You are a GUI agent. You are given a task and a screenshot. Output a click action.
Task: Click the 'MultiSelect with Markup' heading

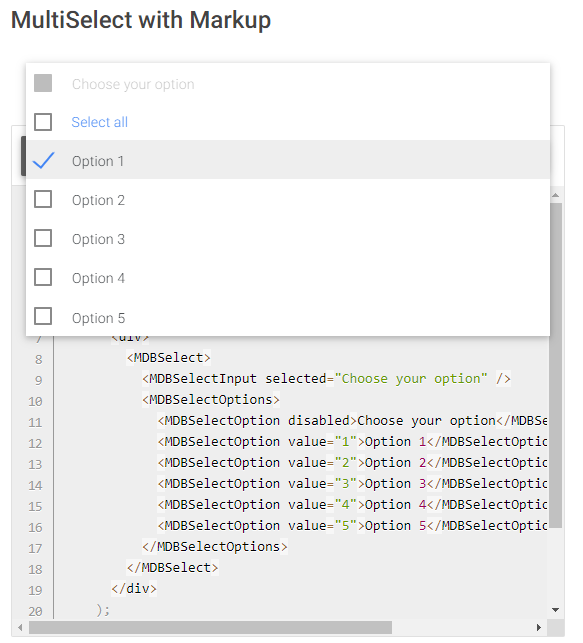141,20
